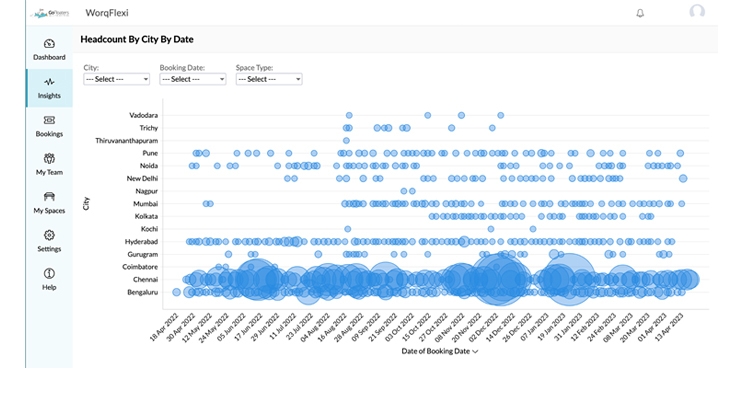Click the Dashboard gauge icon

[49, 44]
